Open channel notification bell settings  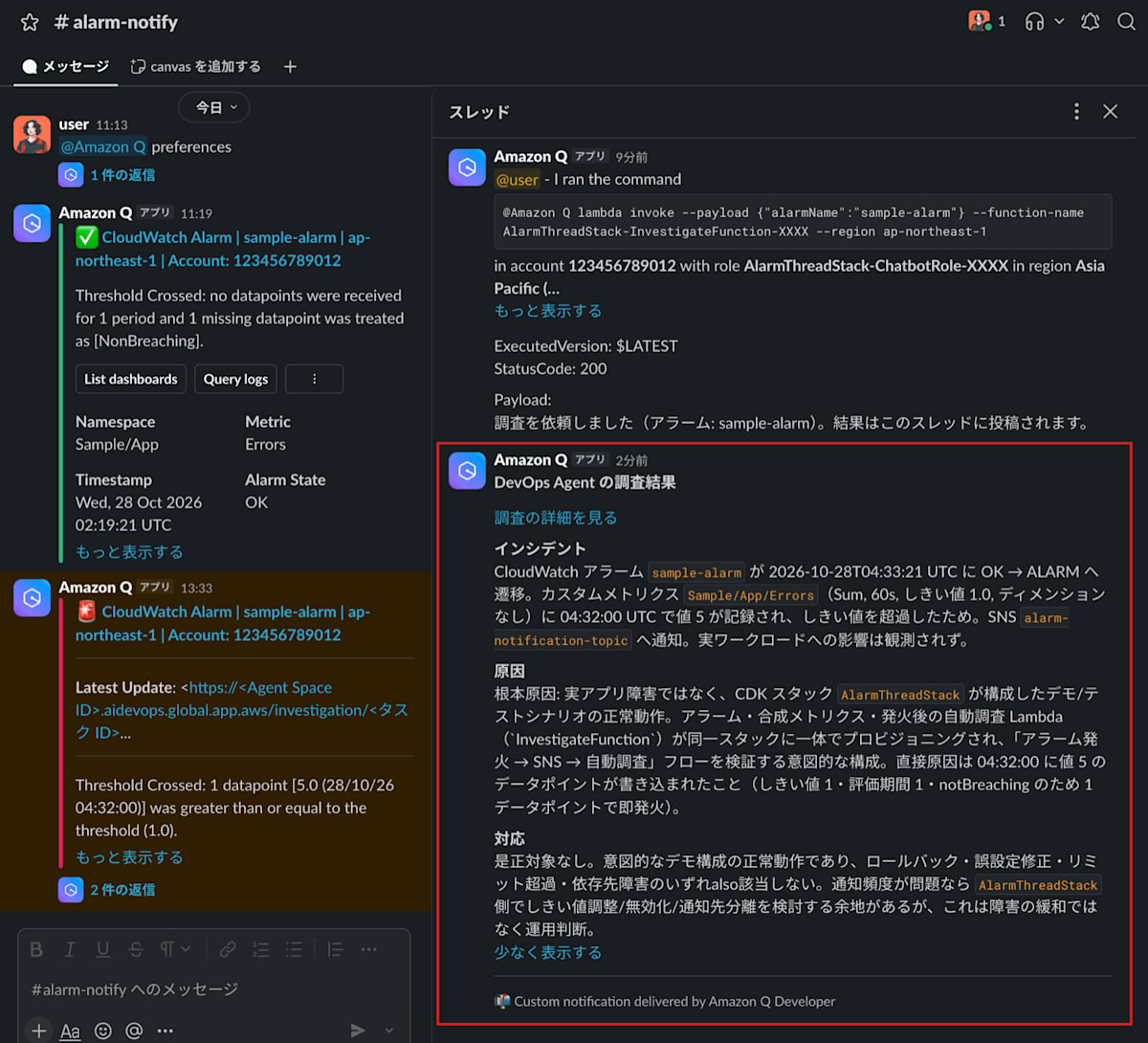point(1091,21)
